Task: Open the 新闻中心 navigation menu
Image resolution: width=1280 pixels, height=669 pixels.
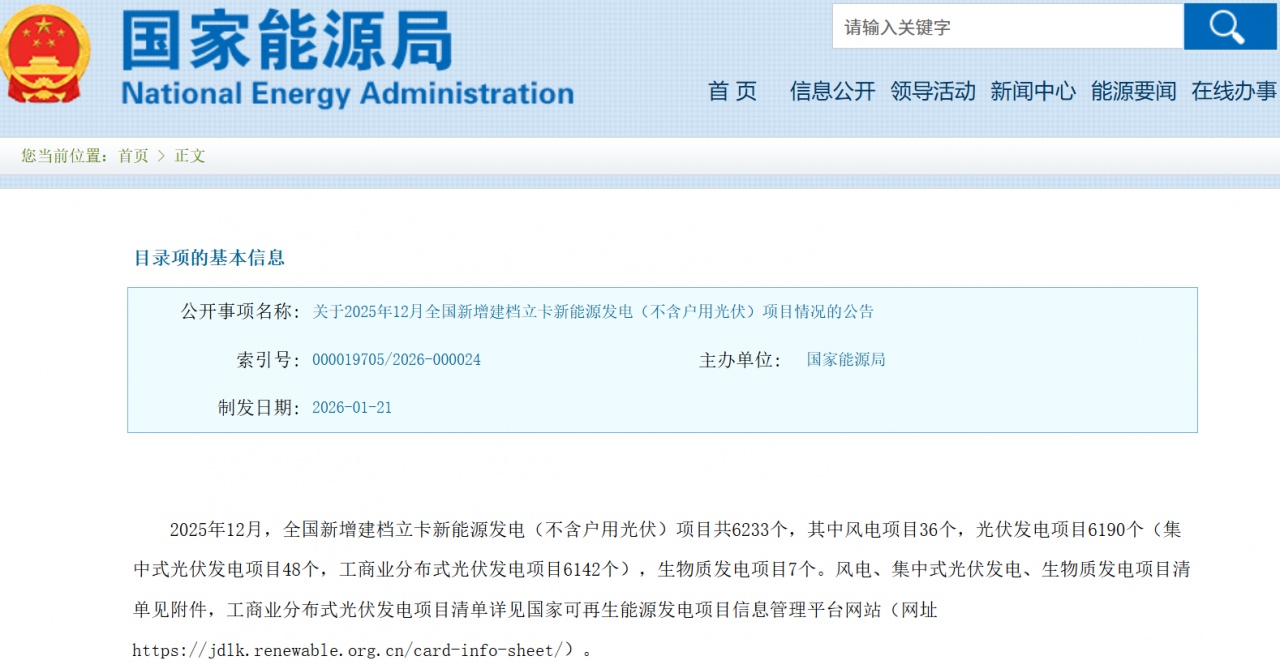Action: [1033, 91]
